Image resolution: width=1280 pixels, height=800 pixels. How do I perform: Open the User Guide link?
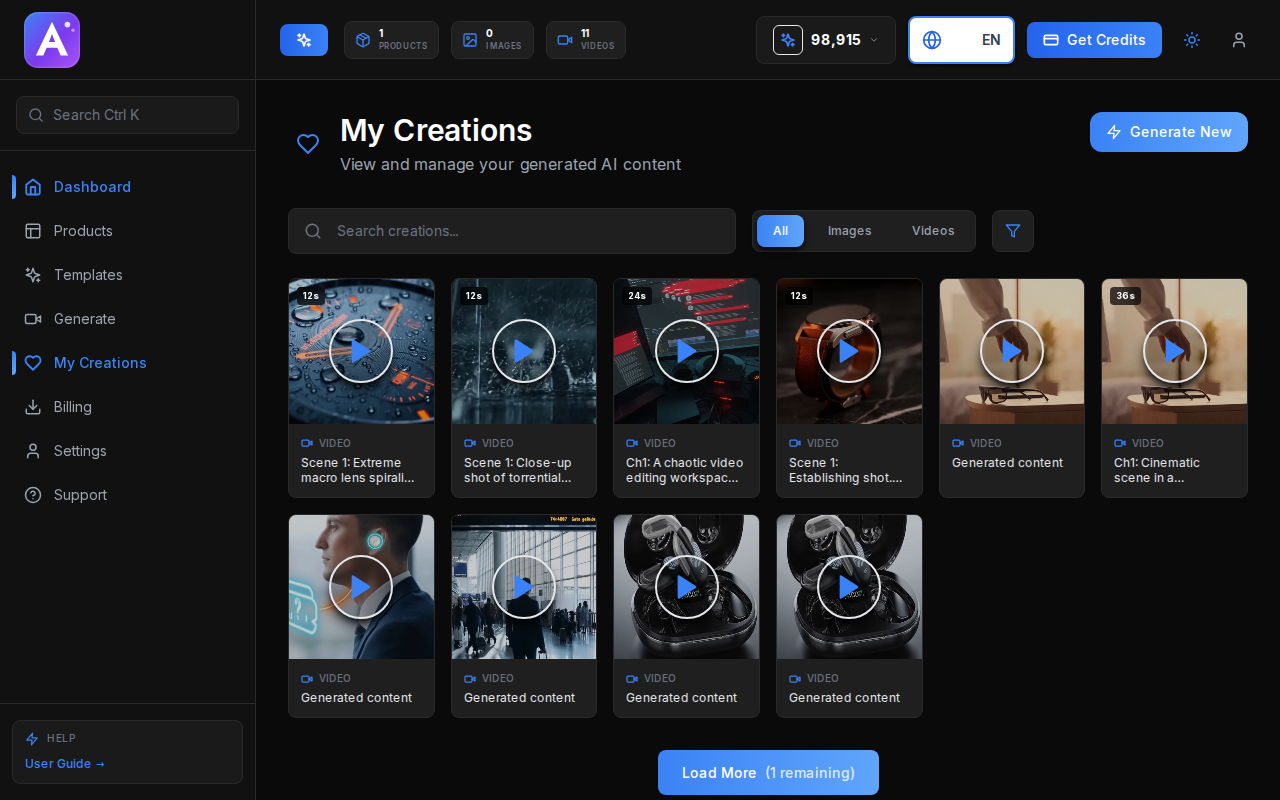(x=65, y=764)
